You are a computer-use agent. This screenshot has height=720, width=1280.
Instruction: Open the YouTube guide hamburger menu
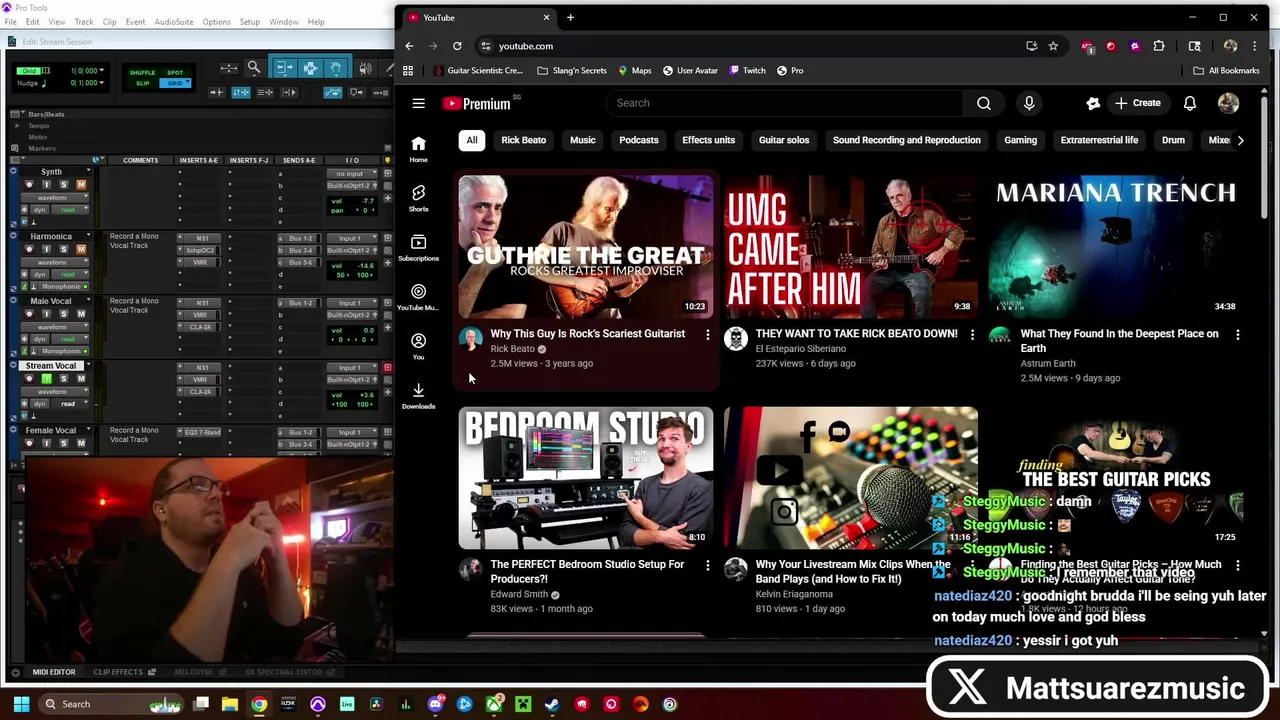(418, 103)
